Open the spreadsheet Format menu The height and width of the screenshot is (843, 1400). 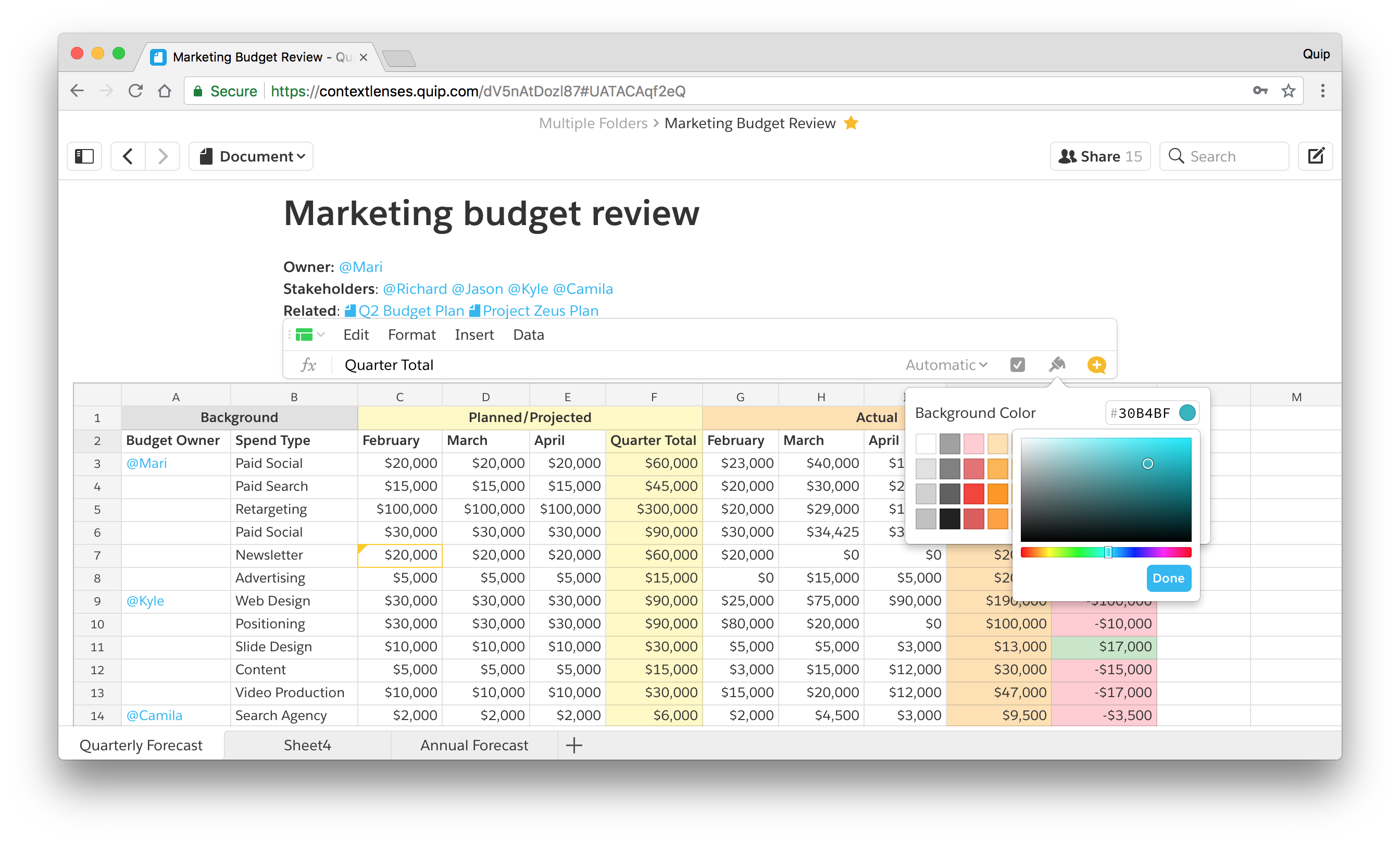pos(411,334)
